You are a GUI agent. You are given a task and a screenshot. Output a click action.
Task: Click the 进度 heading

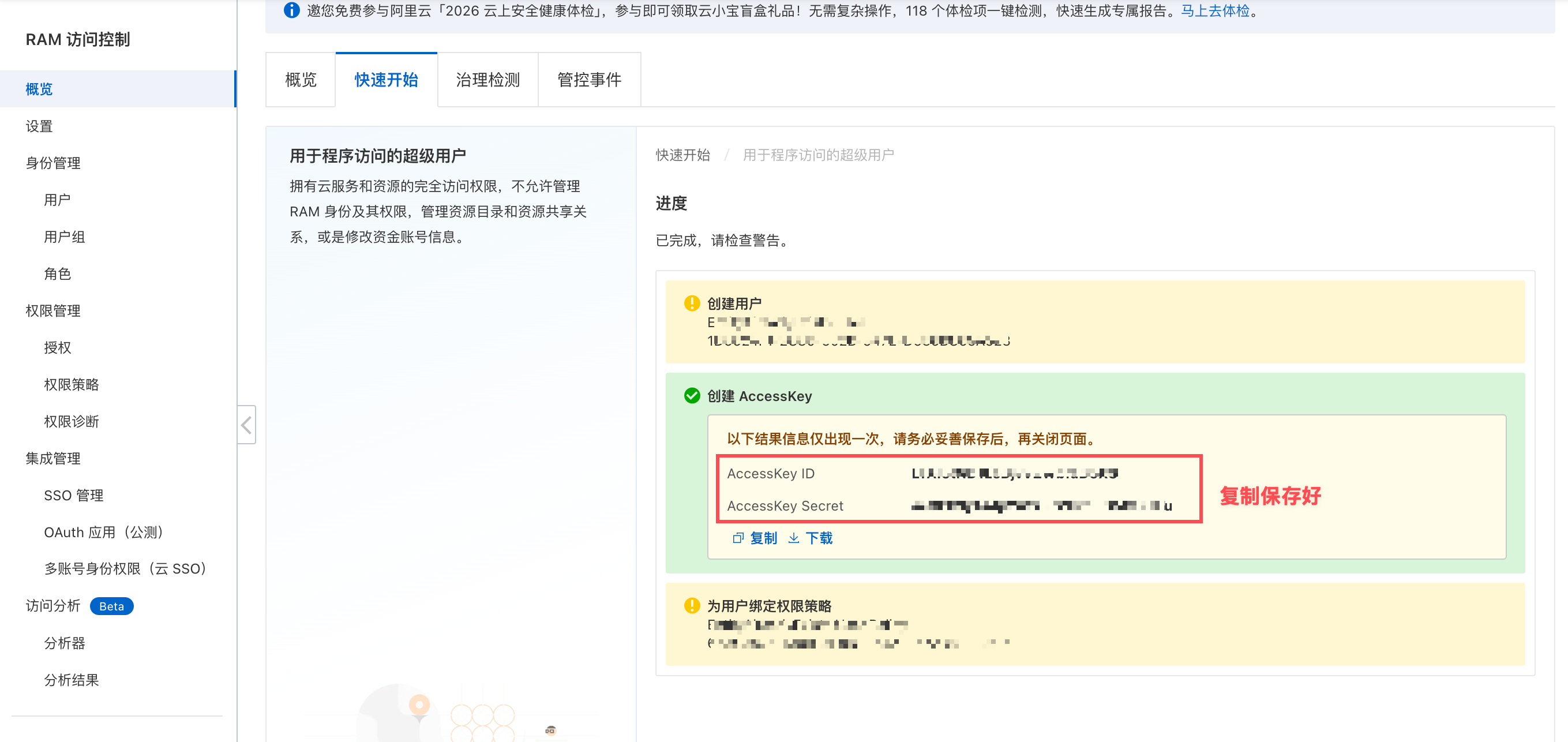[x=672, y=203]
